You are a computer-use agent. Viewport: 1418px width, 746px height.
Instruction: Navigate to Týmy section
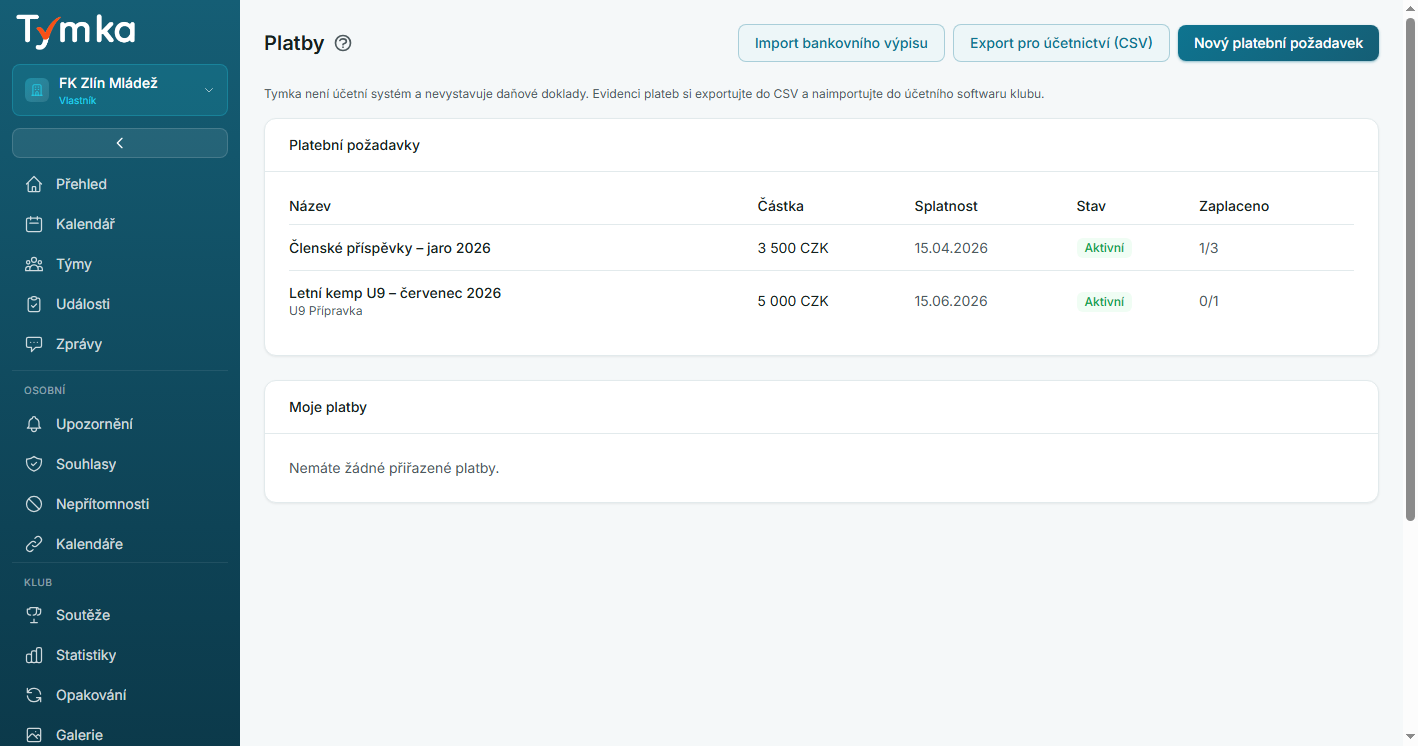[x=120, y=264]
